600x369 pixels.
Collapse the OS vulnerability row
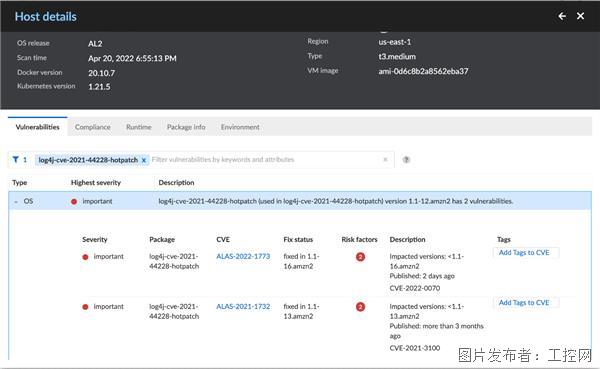click(x=16, y=201)
